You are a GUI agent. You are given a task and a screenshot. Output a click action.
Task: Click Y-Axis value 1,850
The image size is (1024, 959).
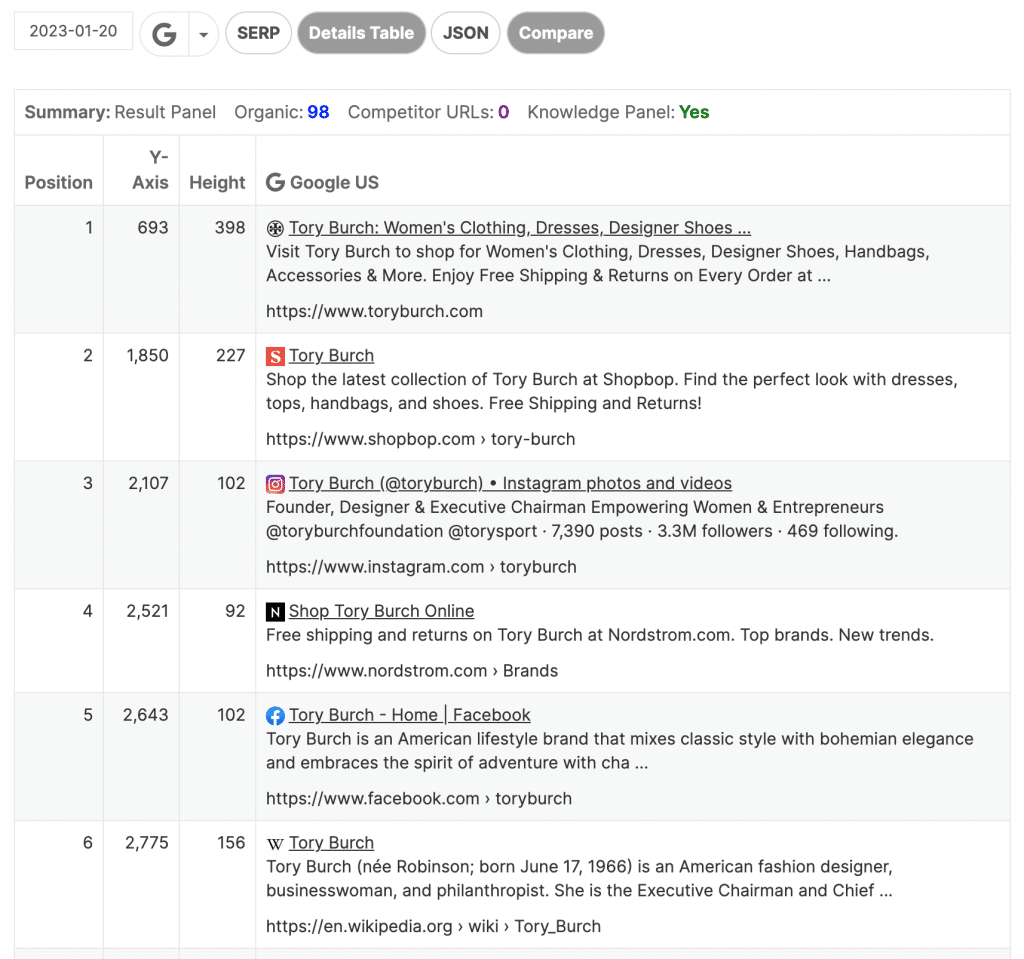pyautogui.click(x=148, y=355)
